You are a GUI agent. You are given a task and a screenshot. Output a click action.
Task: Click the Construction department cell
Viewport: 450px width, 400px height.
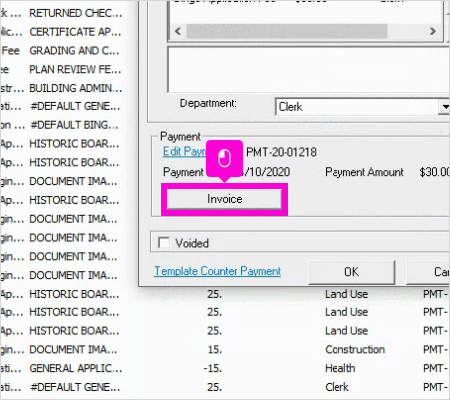coord(355,349)
